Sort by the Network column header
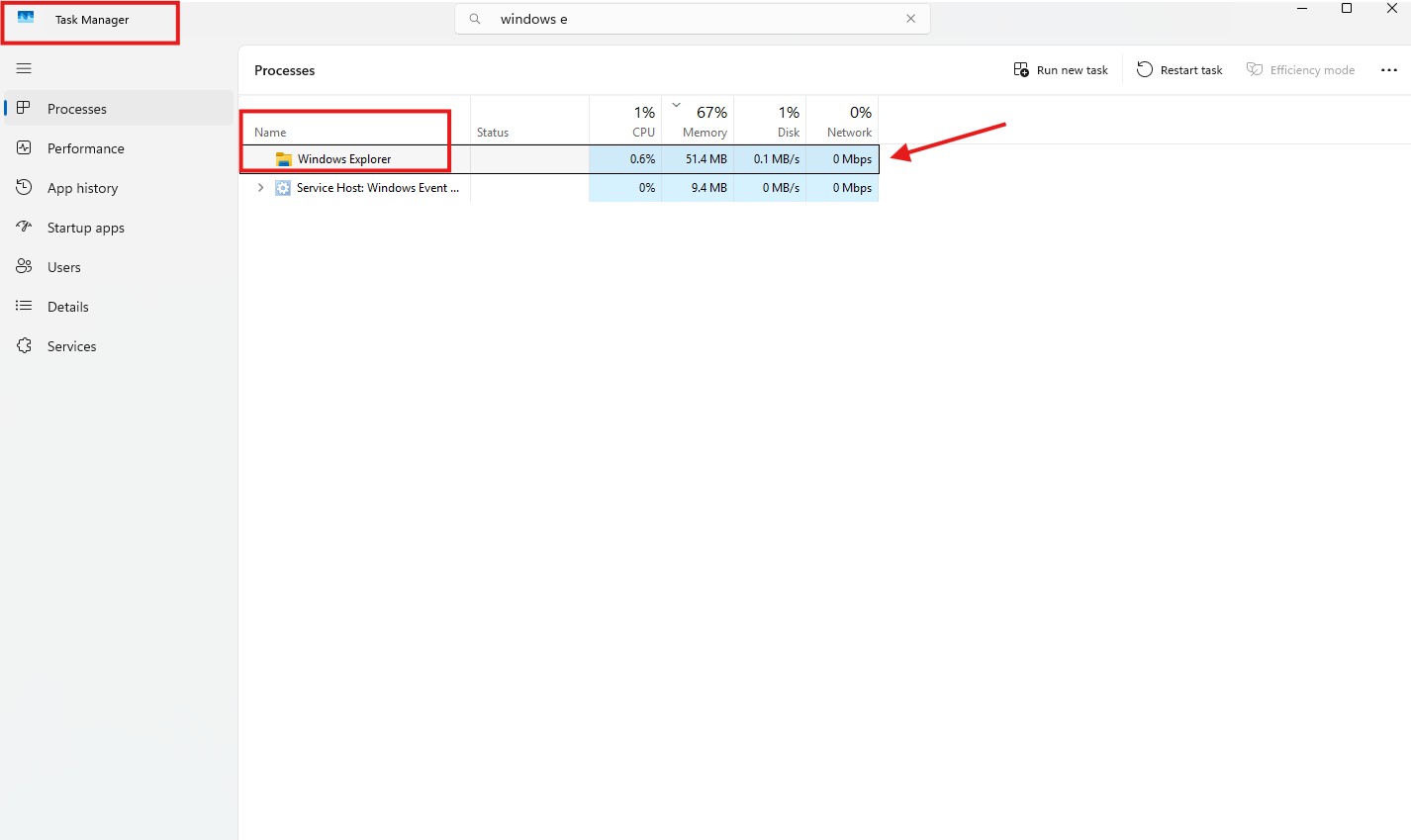Viewport: 1411px width, 840px height. coord(849,122)
